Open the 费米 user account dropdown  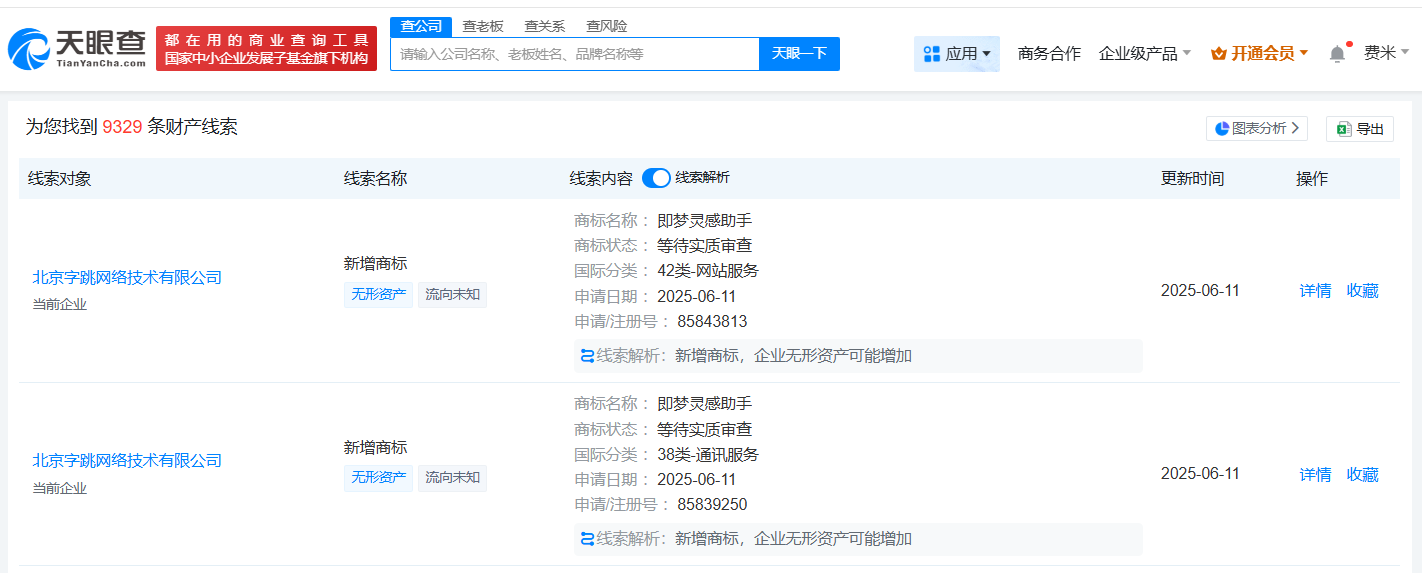[1386, 53]
